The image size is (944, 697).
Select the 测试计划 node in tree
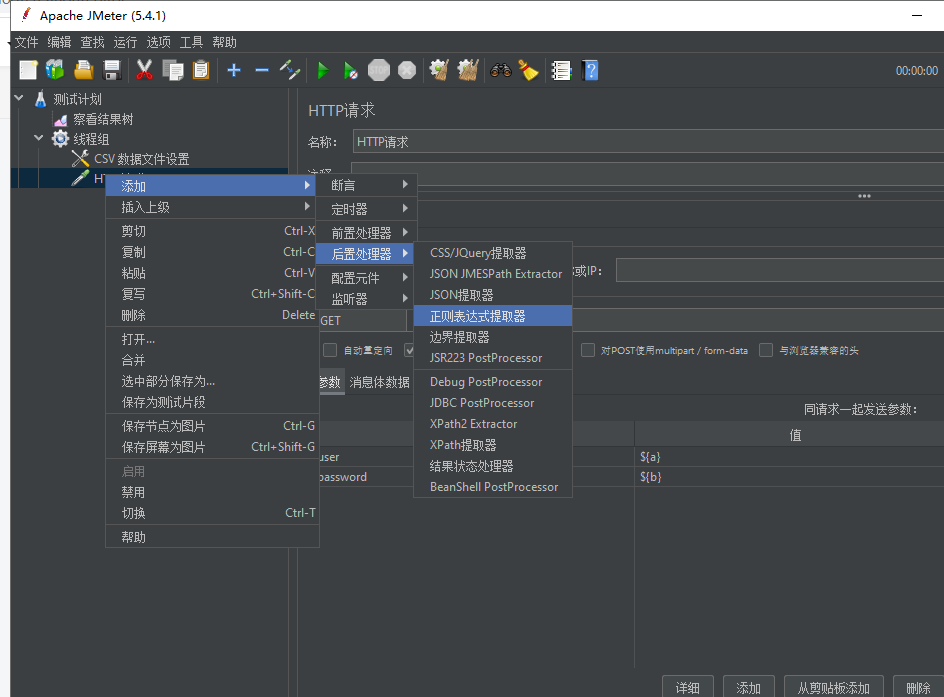[77, 99]
